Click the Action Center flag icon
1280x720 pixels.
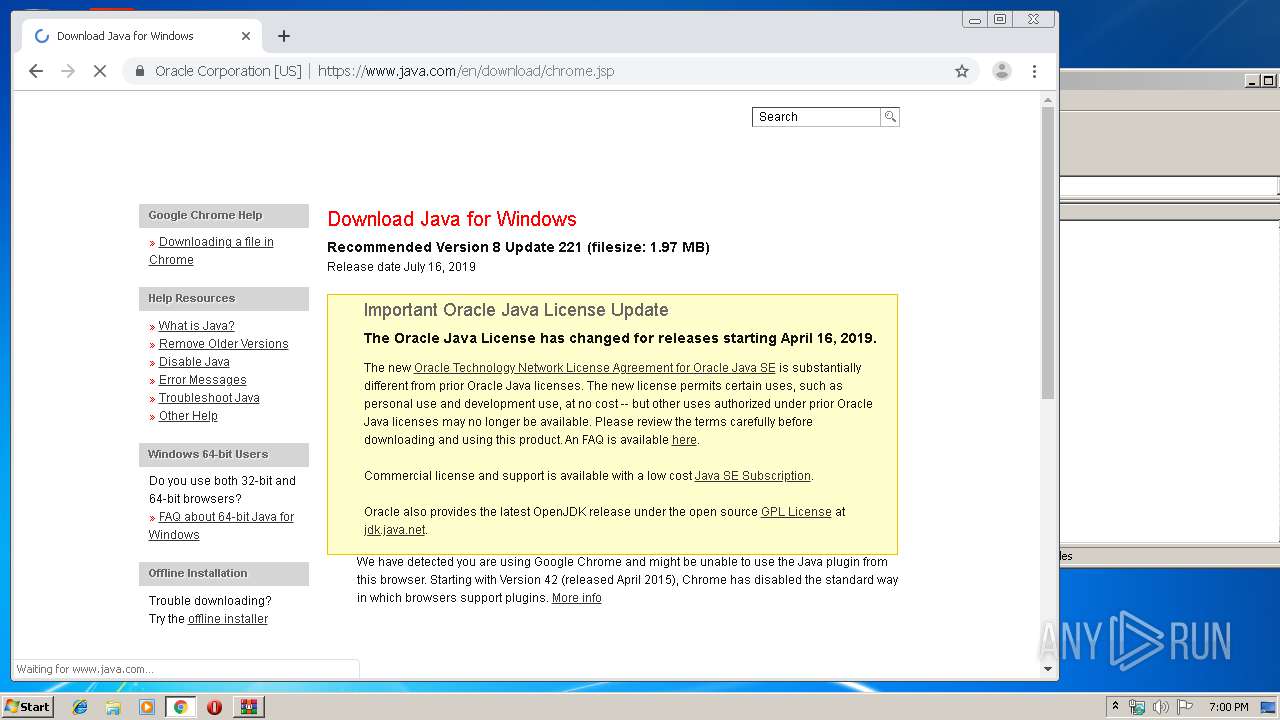(1185, 707)
